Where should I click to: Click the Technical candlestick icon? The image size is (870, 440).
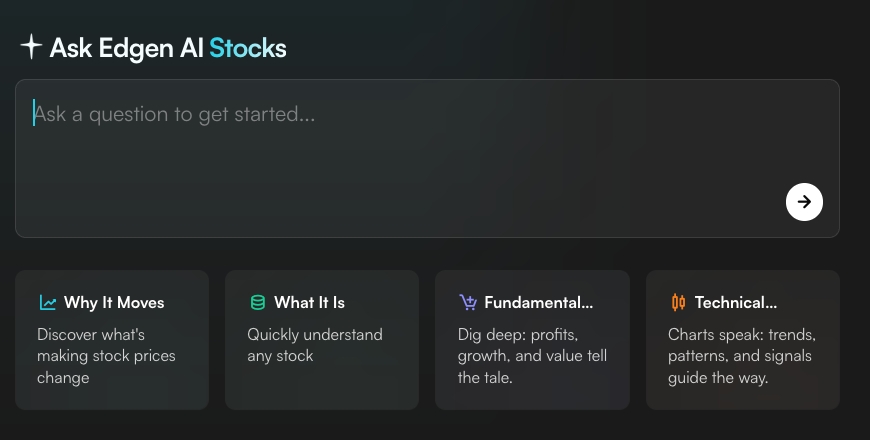click(679, 302)
